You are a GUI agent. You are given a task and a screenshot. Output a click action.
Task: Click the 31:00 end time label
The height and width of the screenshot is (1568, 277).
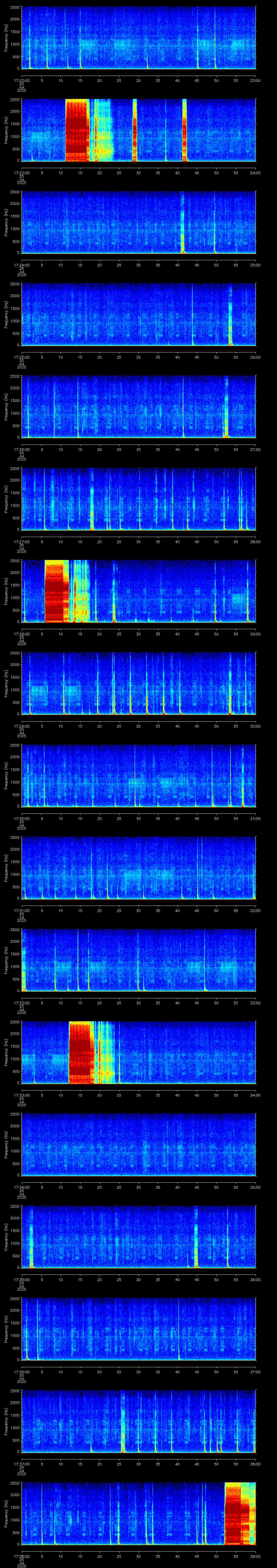[255, 818]
